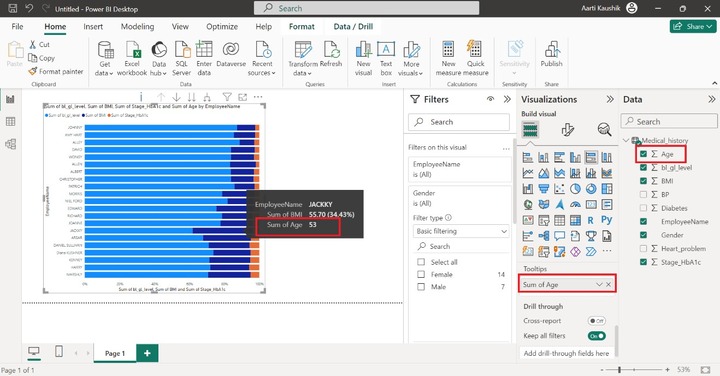
Task: Click the filter icon above the visual
Action: (x=227, y=97)
